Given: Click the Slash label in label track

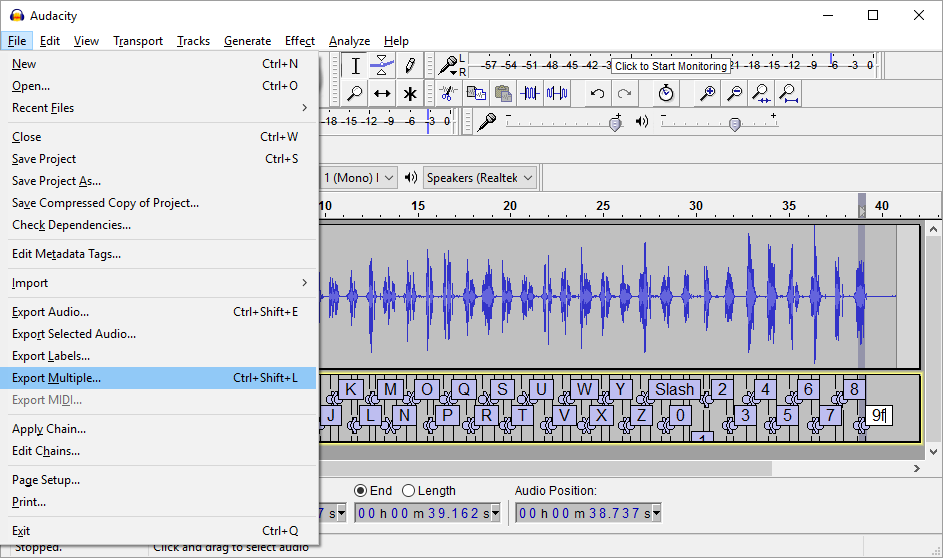Looking at the screenshot, I should 674,390.
